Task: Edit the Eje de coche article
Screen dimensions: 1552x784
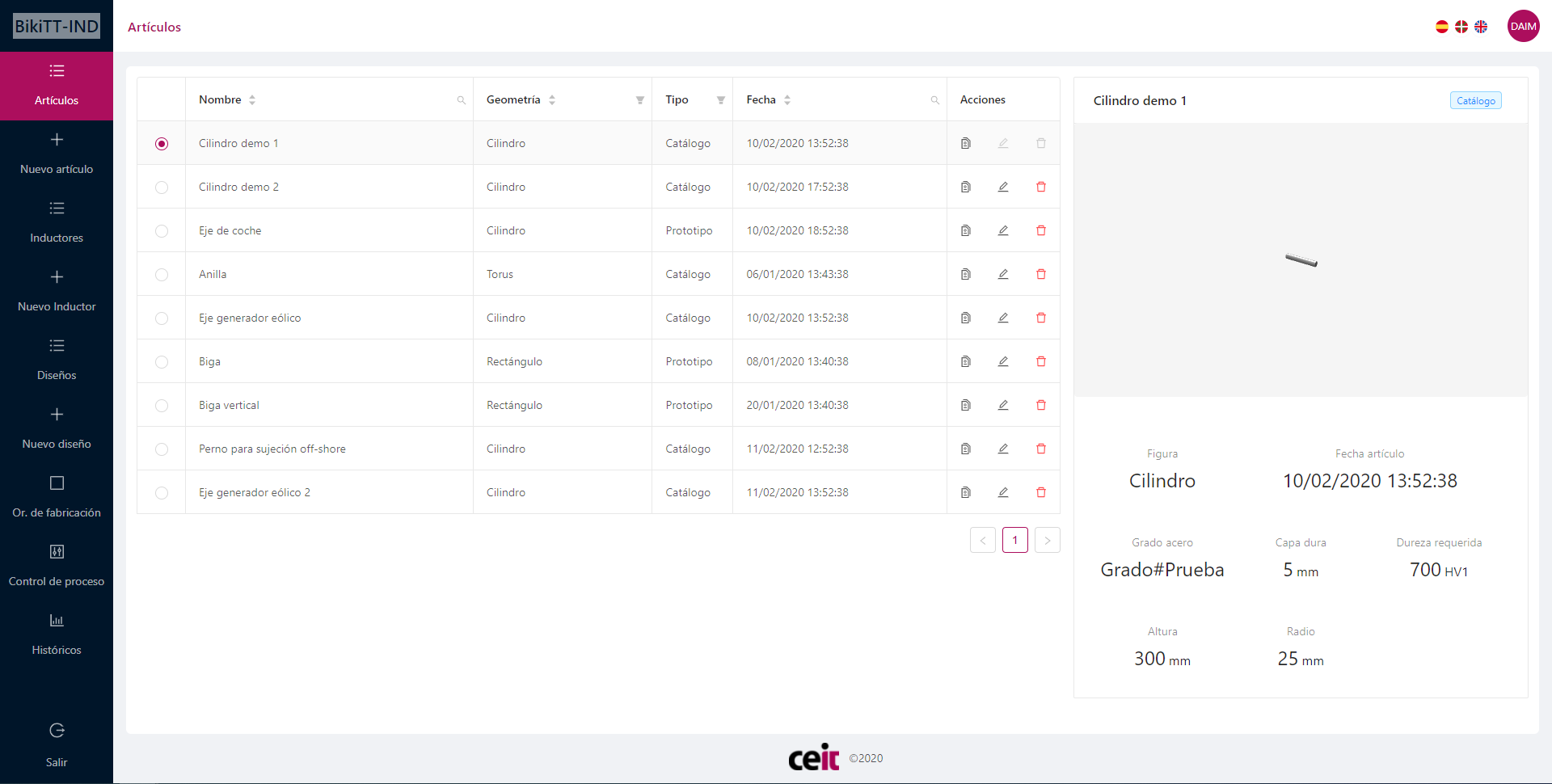Action: [1002, 230]
